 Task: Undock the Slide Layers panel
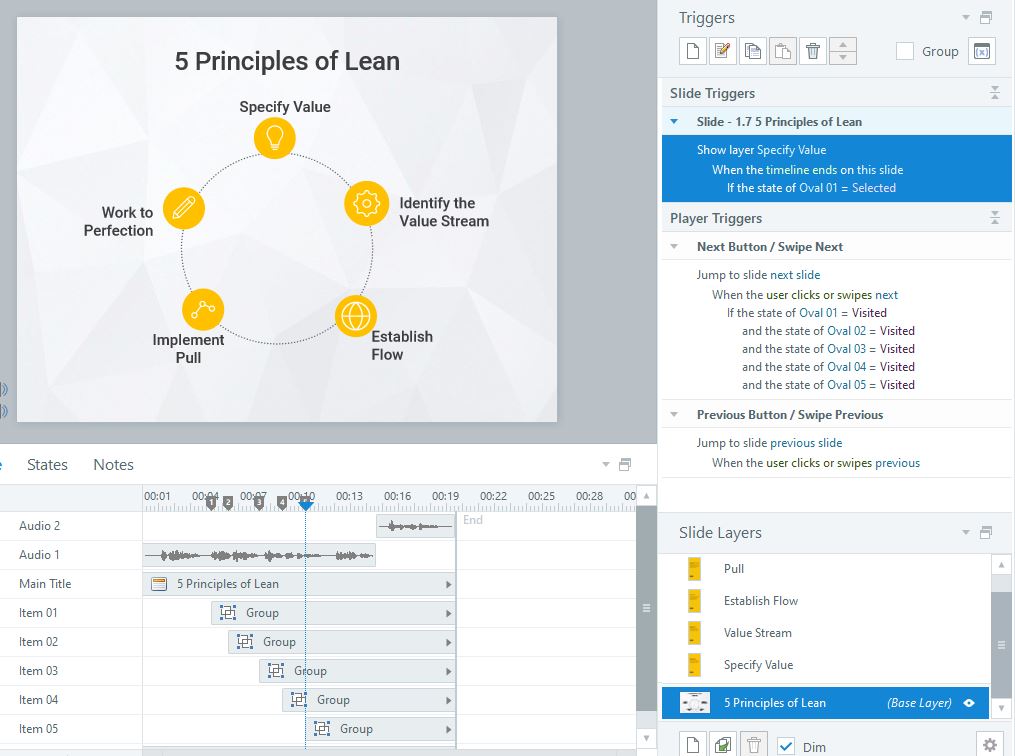(x=986, y=532)
